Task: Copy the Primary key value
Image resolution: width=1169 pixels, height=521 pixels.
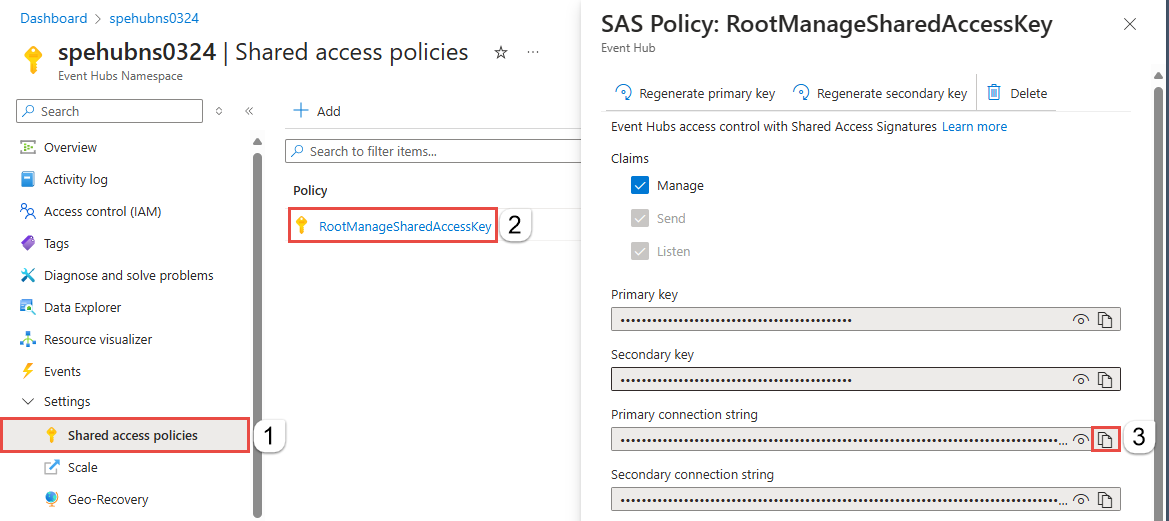Action: [x=1105, y=320]
